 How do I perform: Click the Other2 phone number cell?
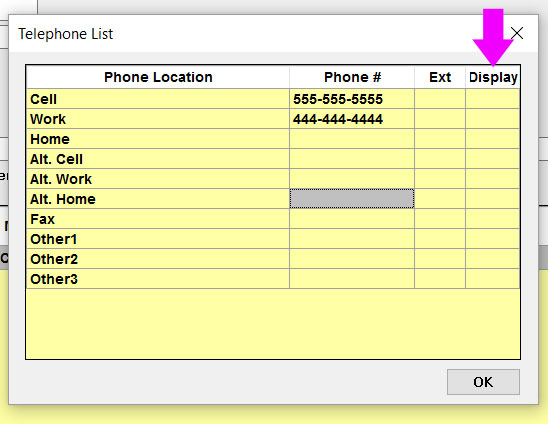352,259
